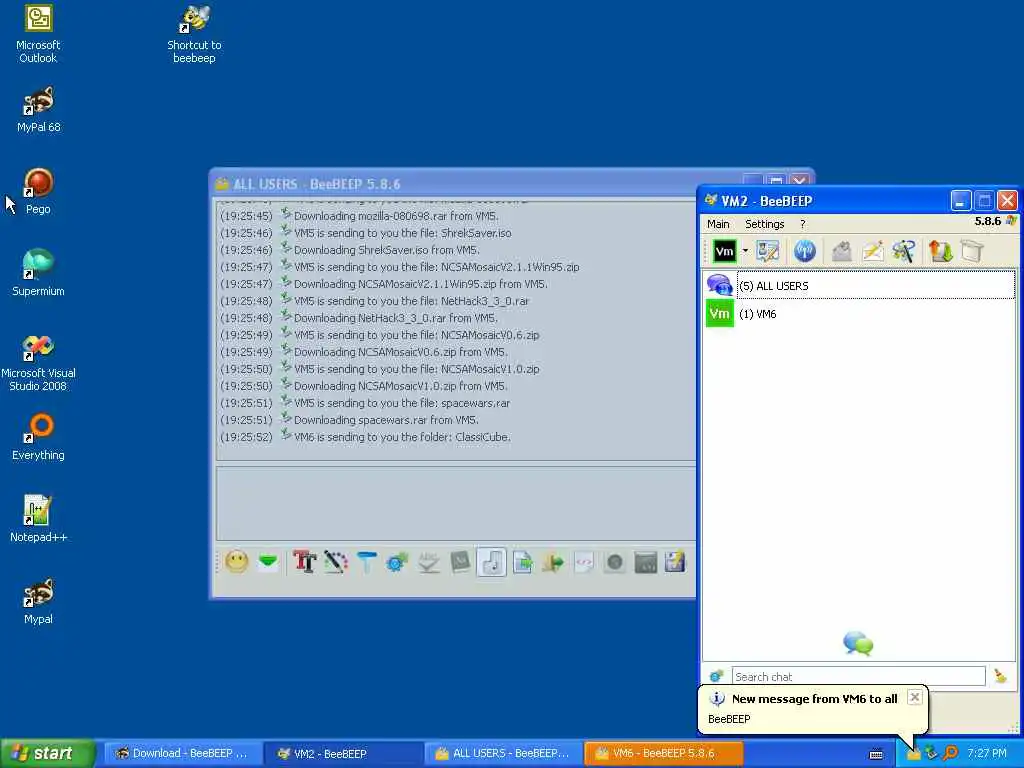Open the Settings menu in the VM2 window
This screenshot has width=1024, height=768.
765,224
